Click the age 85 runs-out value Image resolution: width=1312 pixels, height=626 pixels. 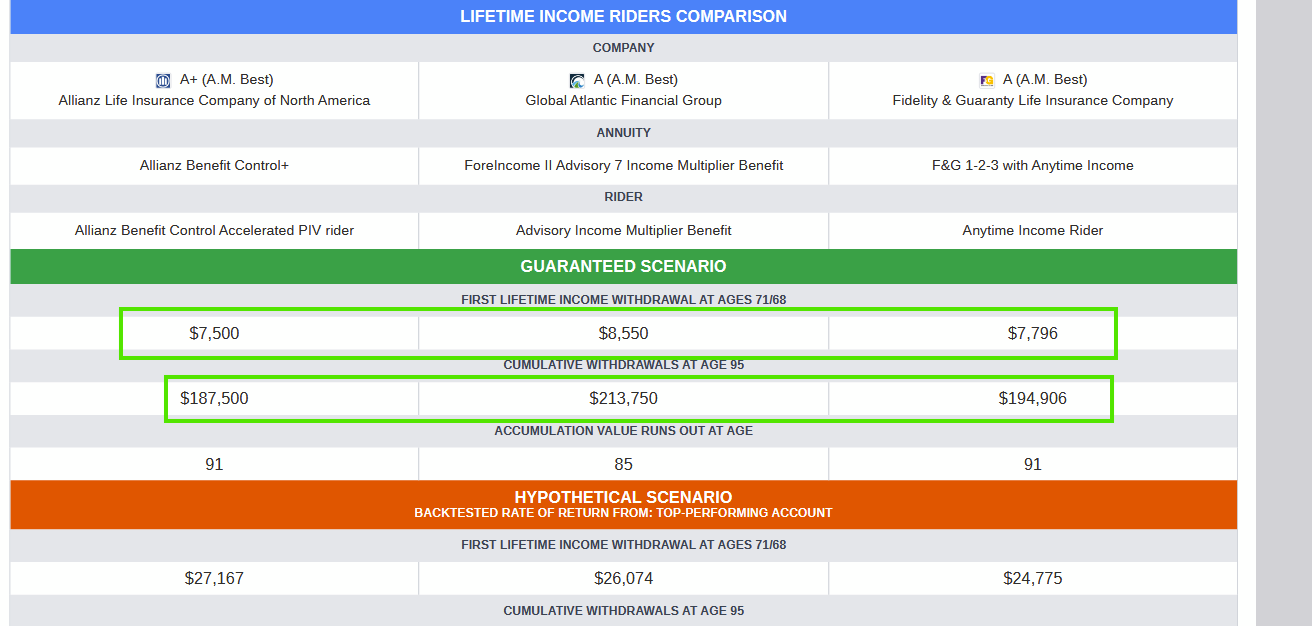click(x=623, y=464)
